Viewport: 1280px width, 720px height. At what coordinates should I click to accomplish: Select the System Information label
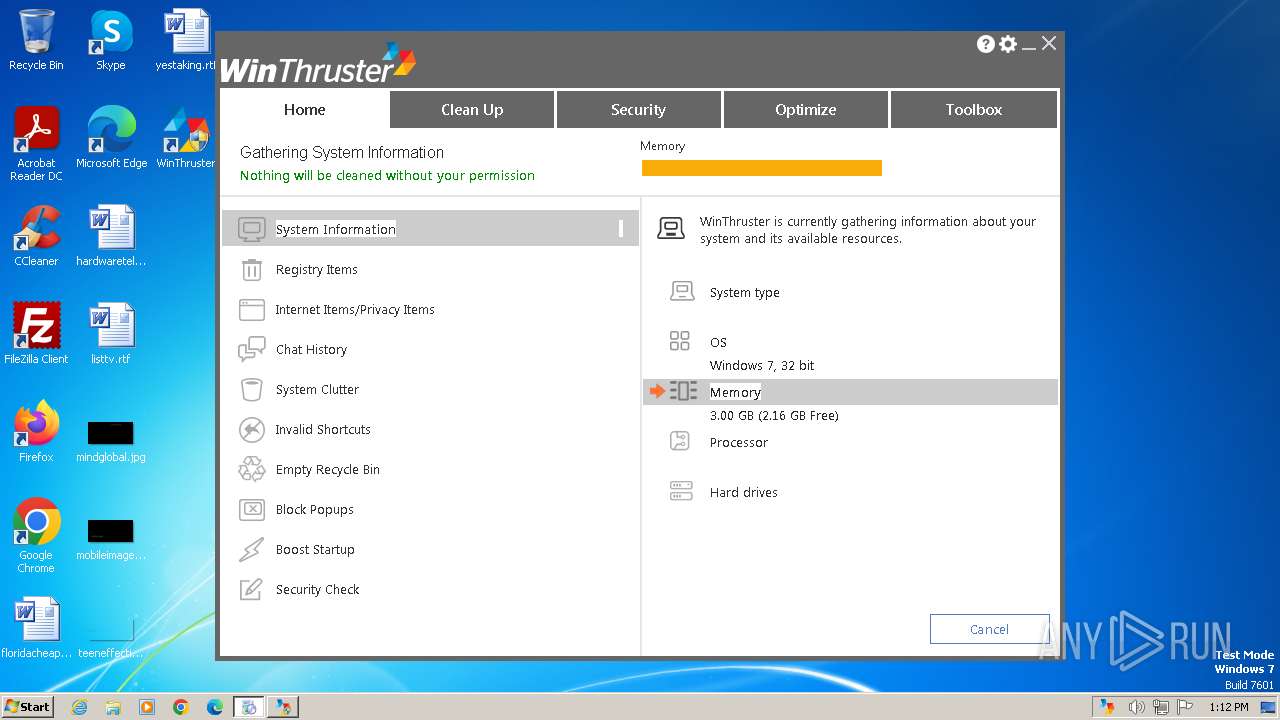tap(336, 229)
